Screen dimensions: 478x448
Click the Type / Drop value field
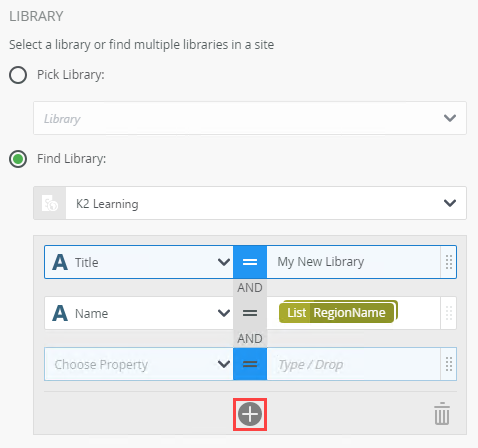coord(353,364)
